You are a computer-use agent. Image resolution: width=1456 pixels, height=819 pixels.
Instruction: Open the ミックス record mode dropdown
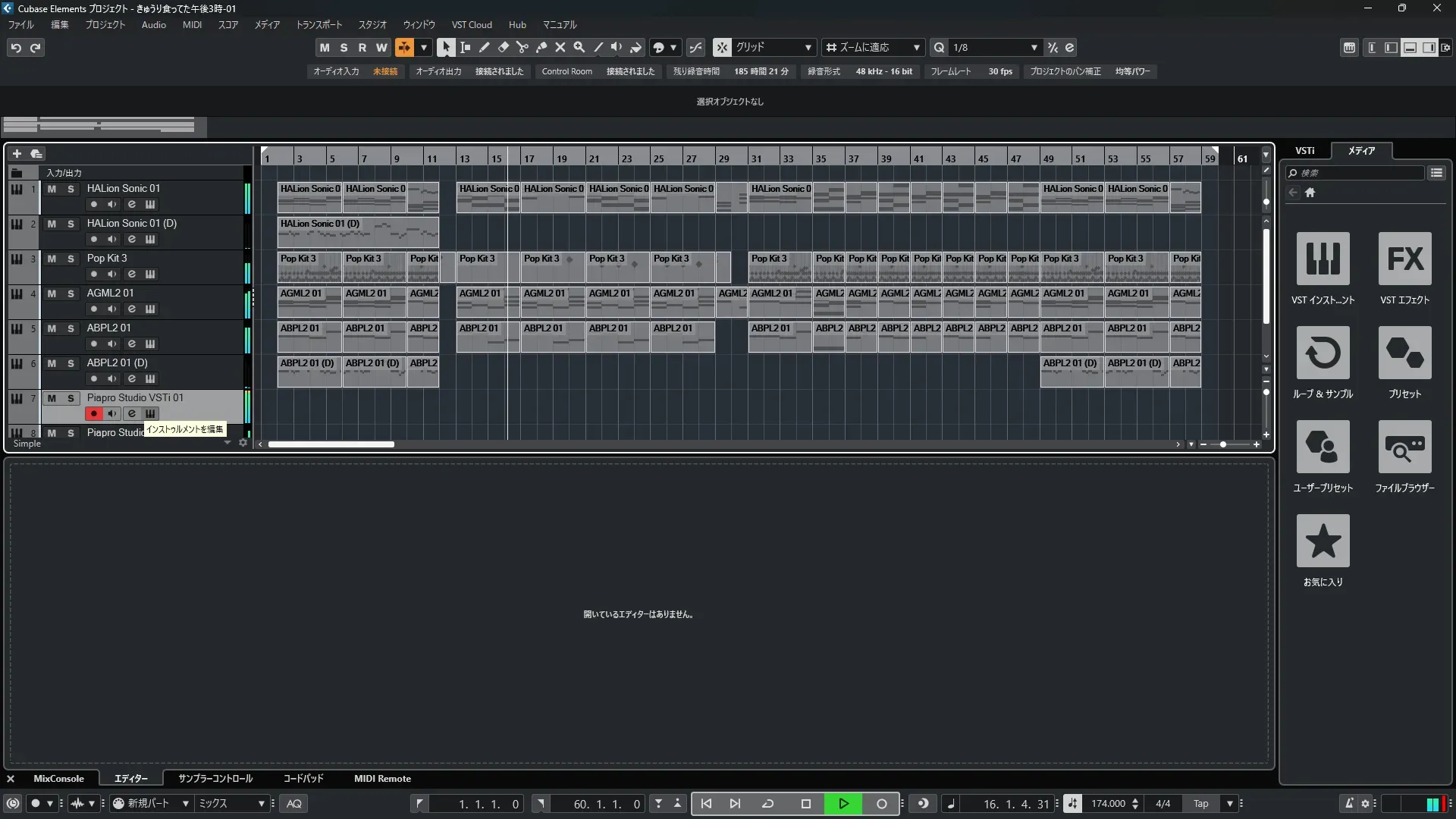[x=261, y=803]
